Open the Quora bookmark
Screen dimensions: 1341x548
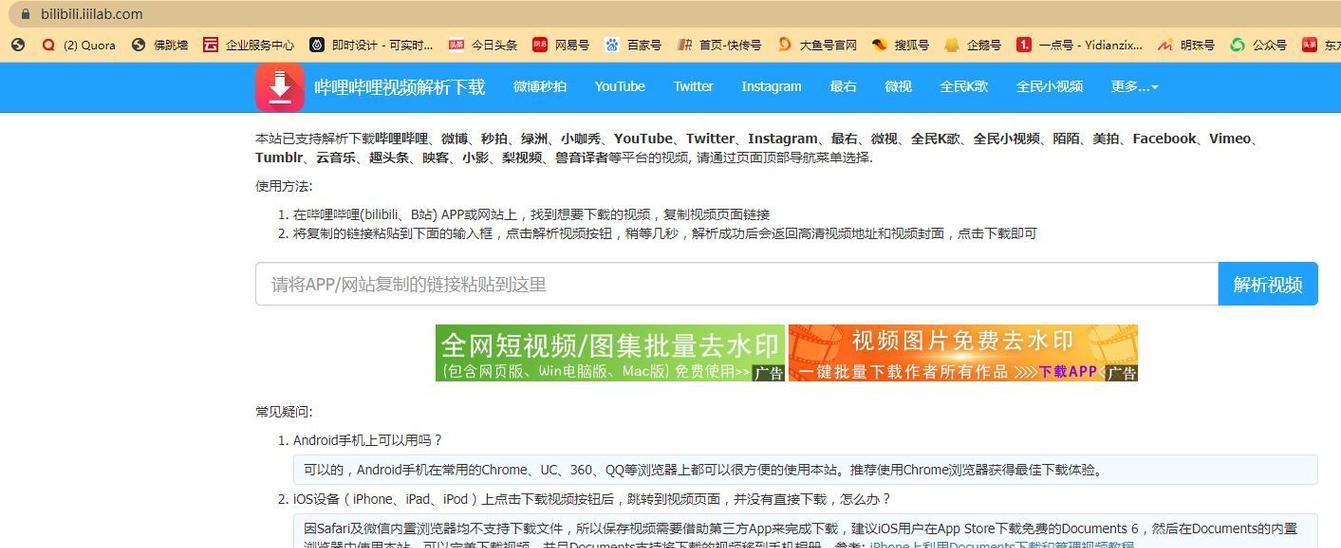(78, 45)
